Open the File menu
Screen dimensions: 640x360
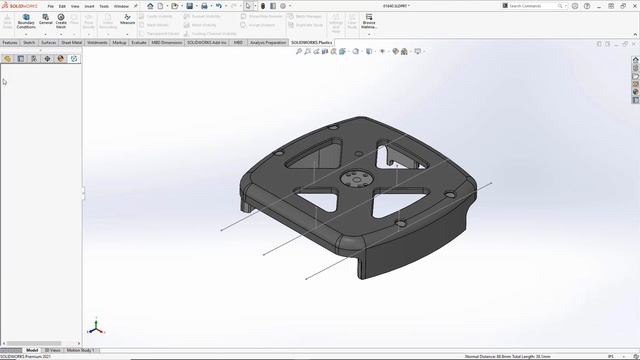coord(50,6)
